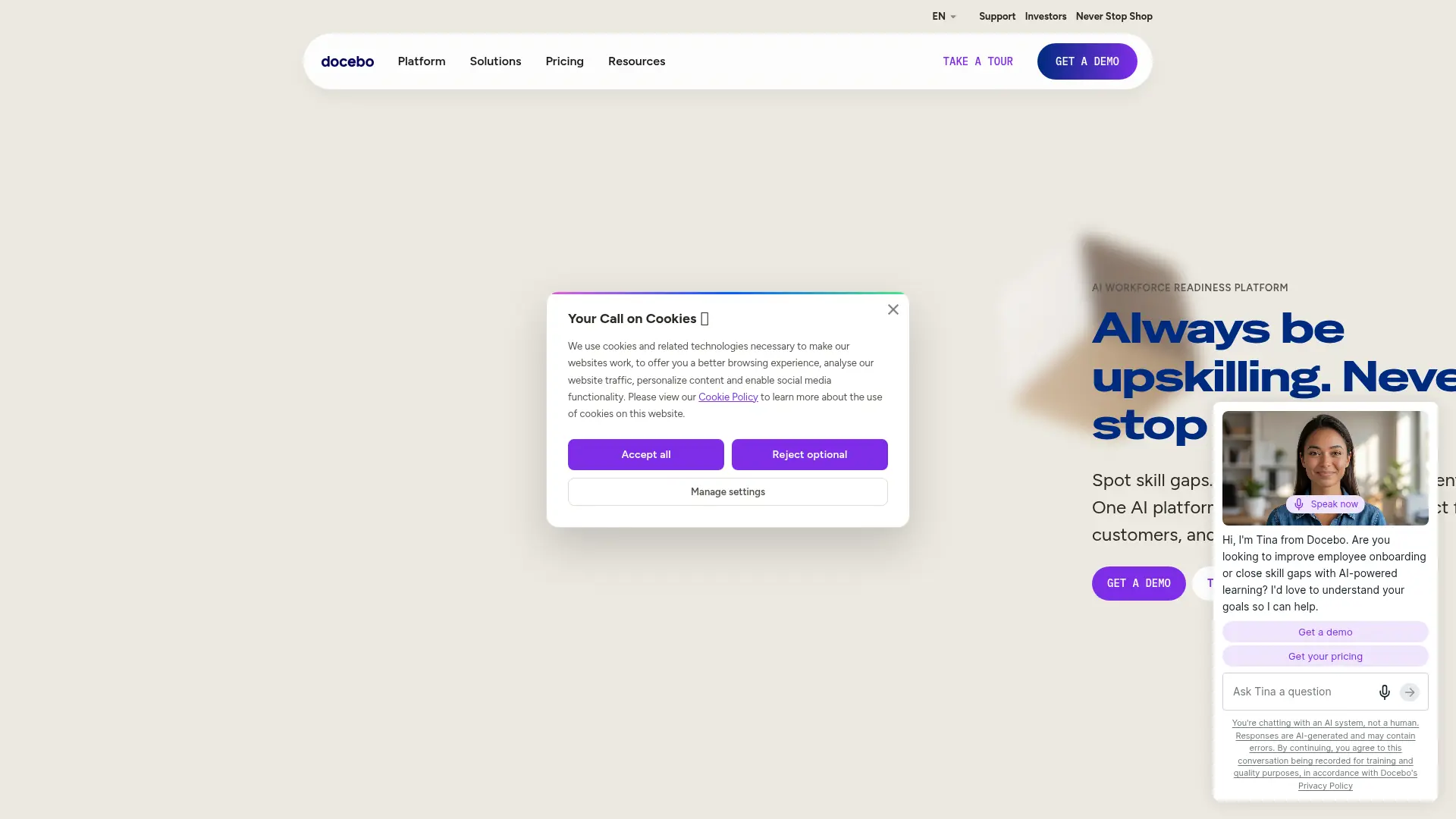The width and height of the screenshot is (1456, 819).
Task: Click Get a Demo in navigation bar
Action: click(x=1087, y=61)
